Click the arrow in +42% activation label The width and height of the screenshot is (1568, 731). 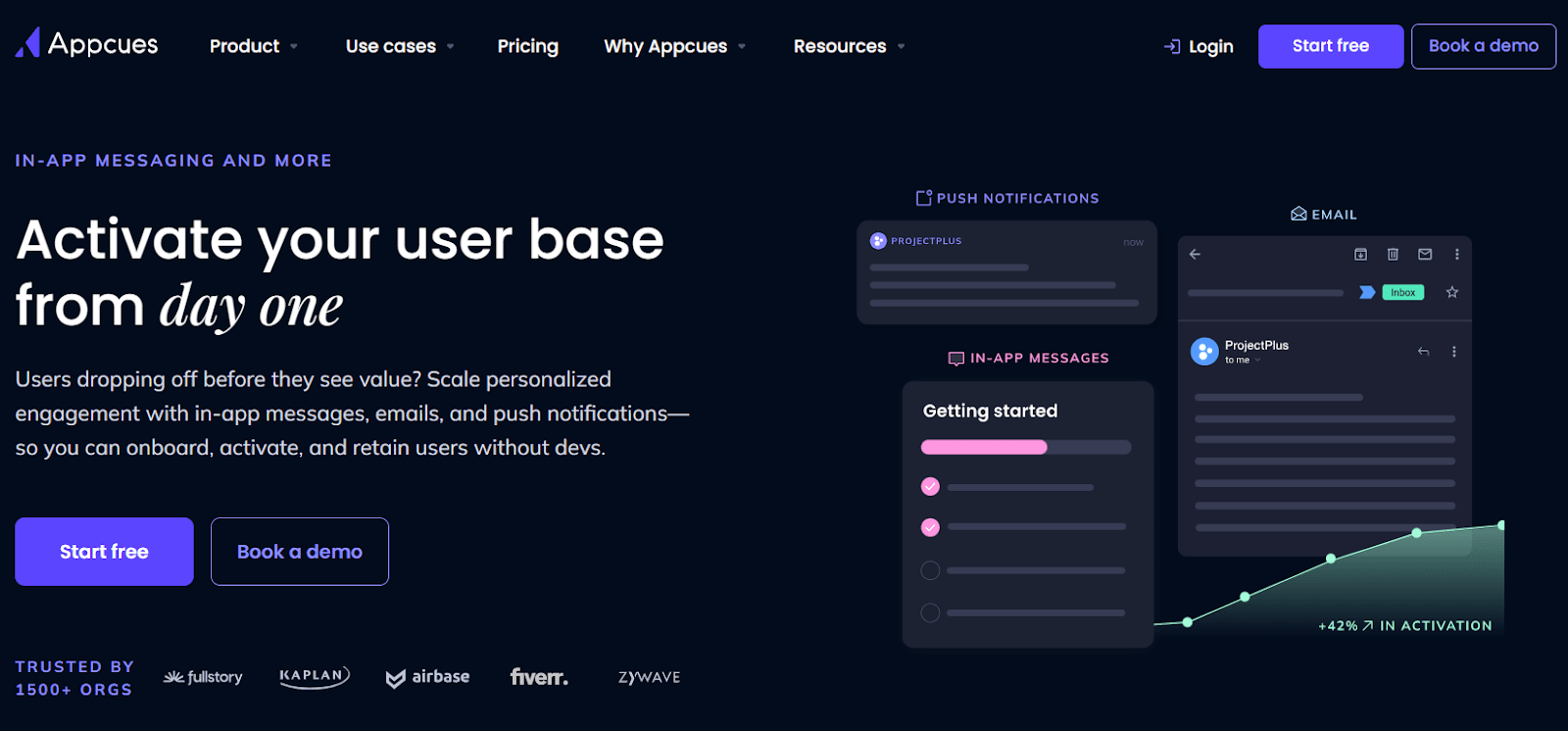tap(1368, 625)
